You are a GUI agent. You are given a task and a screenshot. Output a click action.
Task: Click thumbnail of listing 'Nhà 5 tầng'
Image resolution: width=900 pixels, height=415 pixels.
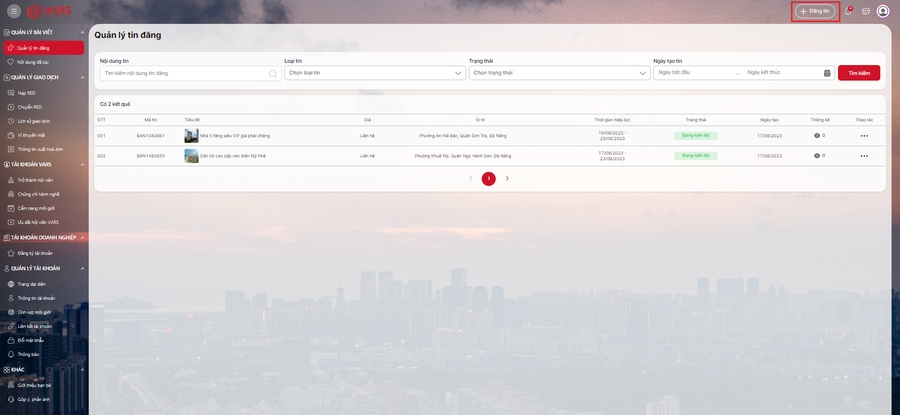click(x=191, y=136)
